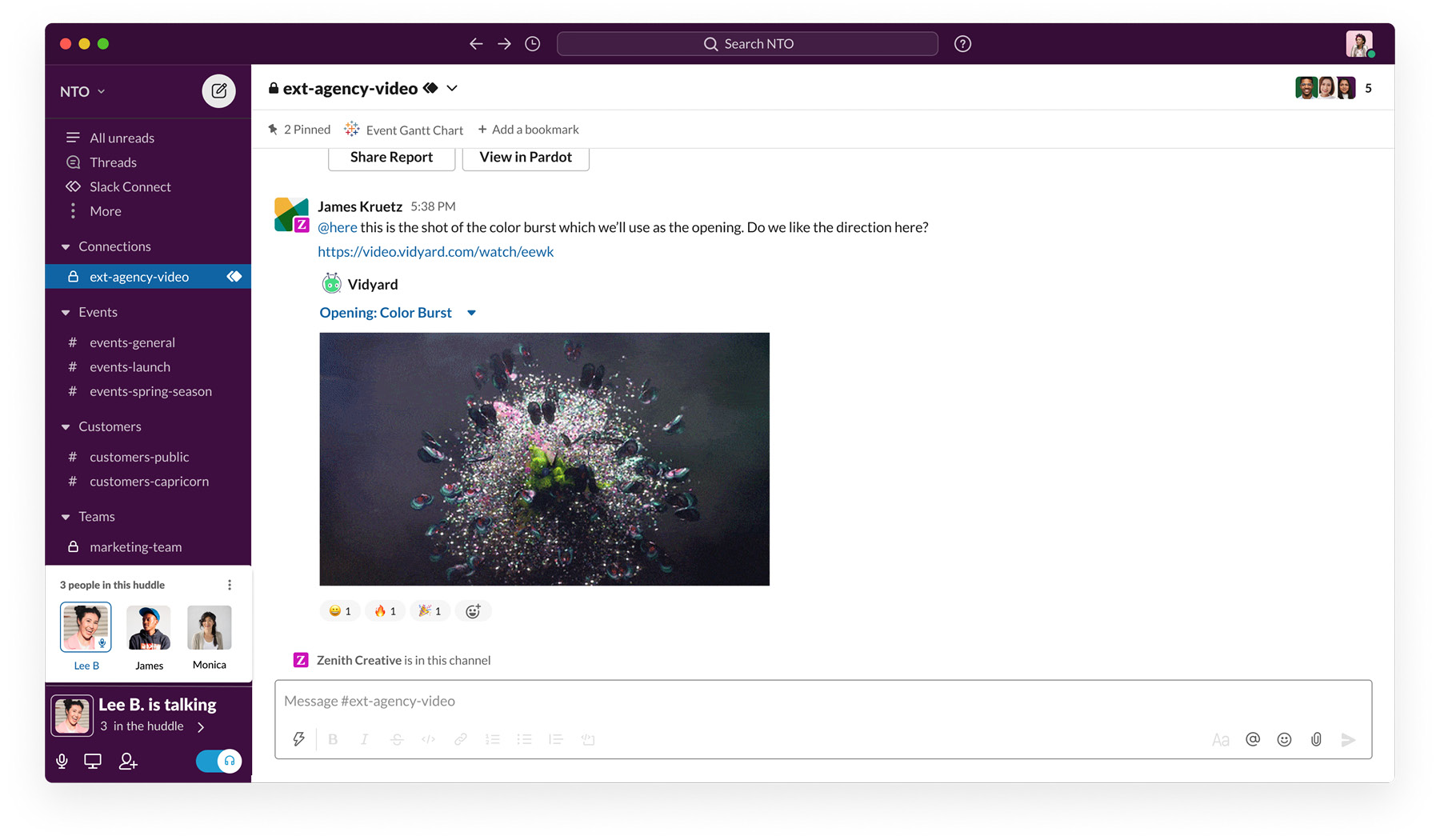The height and width of the screenshot is (840, 1440).
Task: Share screen in the huddle
Action: 93,761
